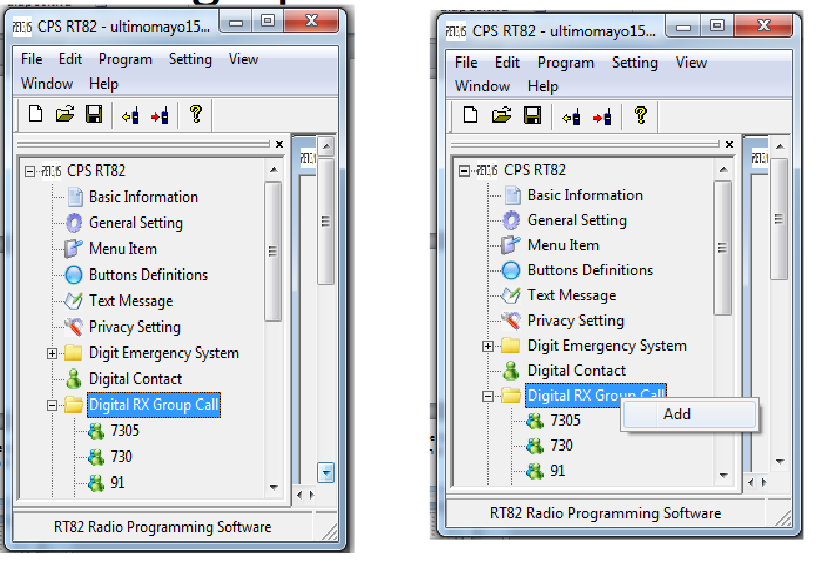Open Program menu in left window

pos(125,59)
